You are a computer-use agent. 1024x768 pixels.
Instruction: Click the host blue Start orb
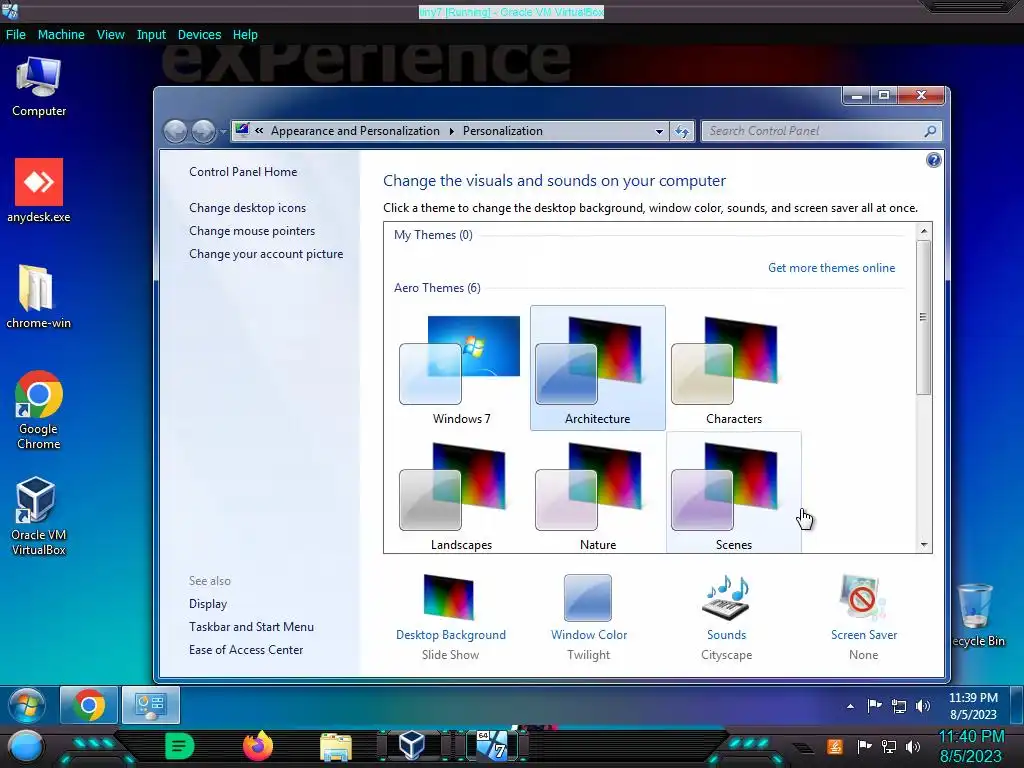pyautogui.click(x=26, y=747)
